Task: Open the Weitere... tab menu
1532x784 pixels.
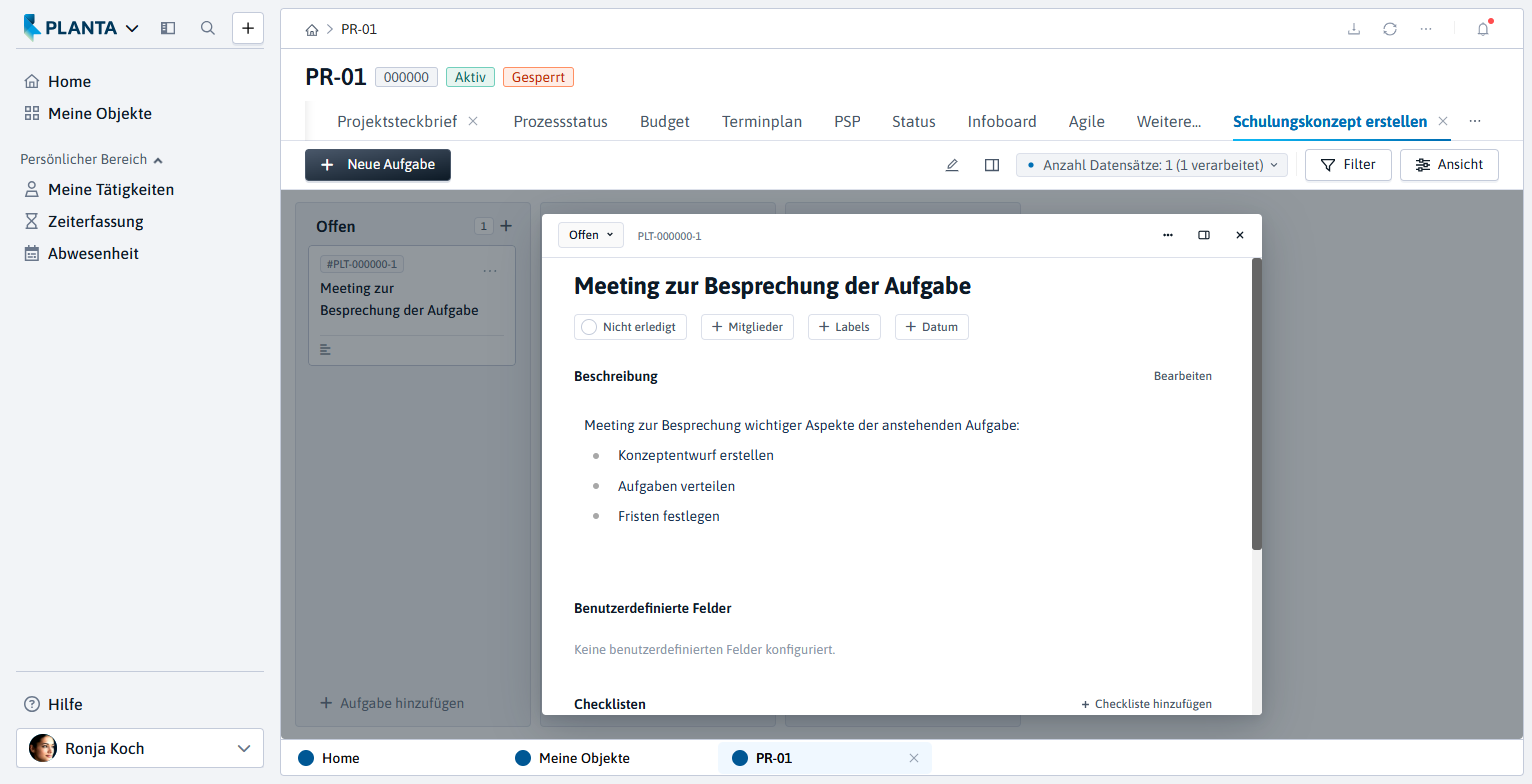Action: [1169, 121]
